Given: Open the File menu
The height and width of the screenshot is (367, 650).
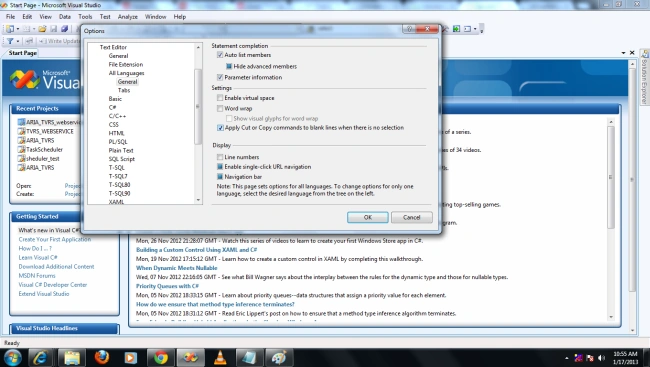Looking at the screenshot, I should click(10, 17).
